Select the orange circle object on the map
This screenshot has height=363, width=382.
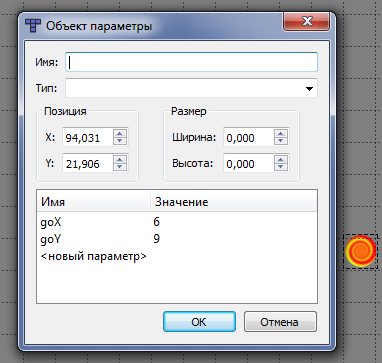361,251
